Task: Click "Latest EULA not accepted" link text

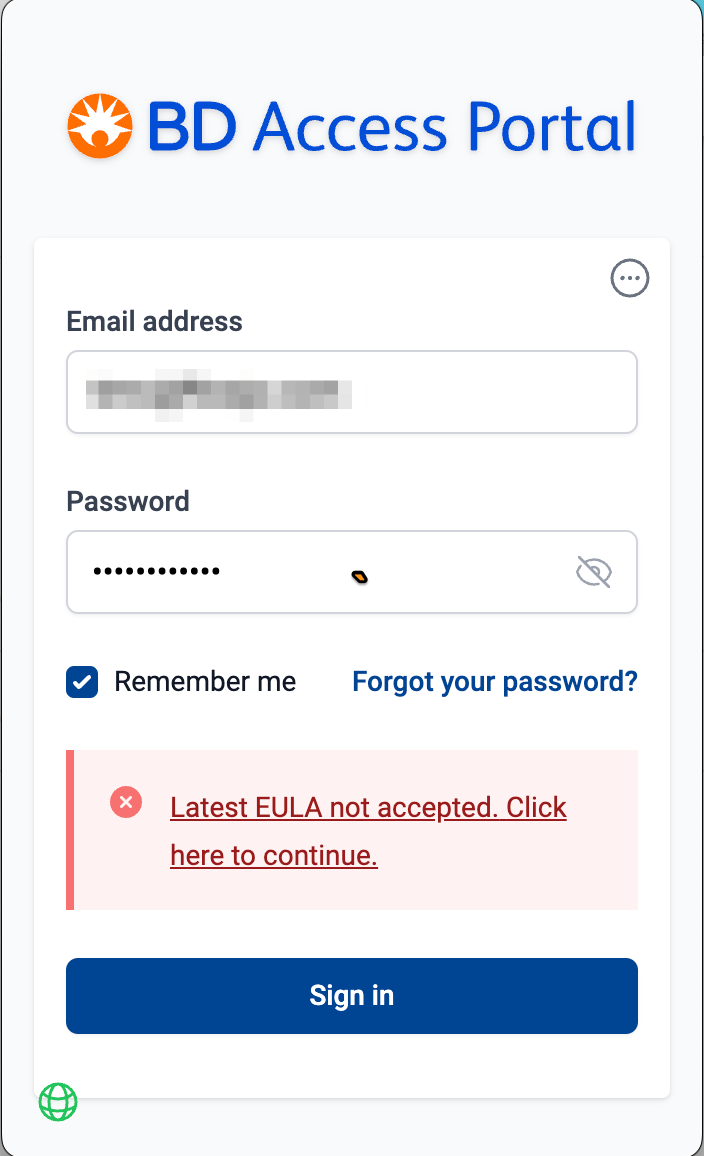Action: tap(368, 807)
